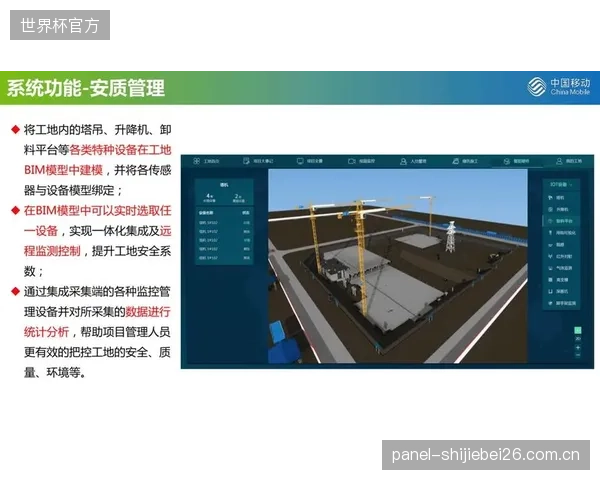The width and height of the screenshot is (600, 480).
Task: Click the white transmission tower in 3D model
Action: tap(451, 237)
